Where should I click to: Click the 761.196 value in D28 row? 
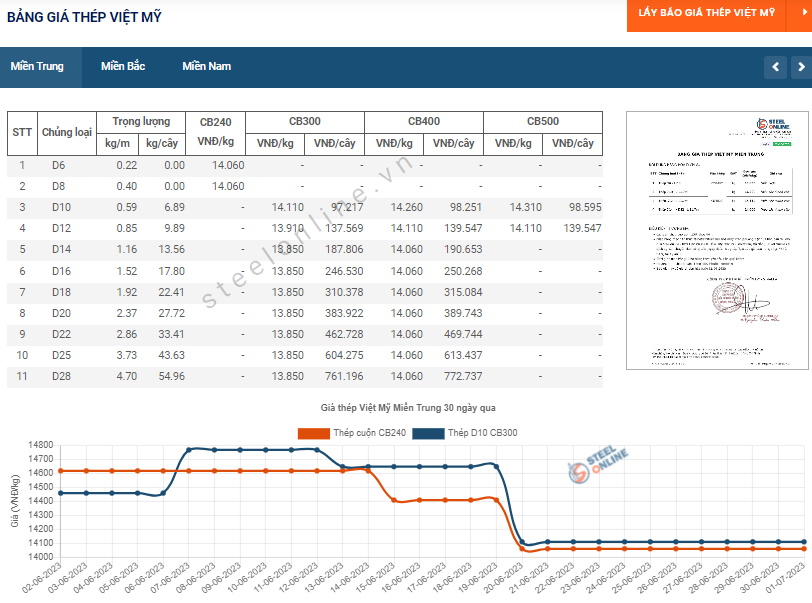coord(344,377)
